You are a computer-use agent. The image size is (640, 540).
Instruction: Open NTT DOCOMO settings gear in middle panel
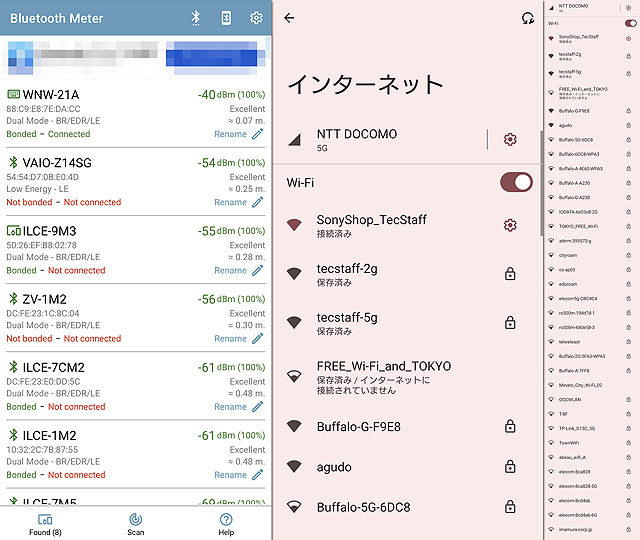[510, 139]
